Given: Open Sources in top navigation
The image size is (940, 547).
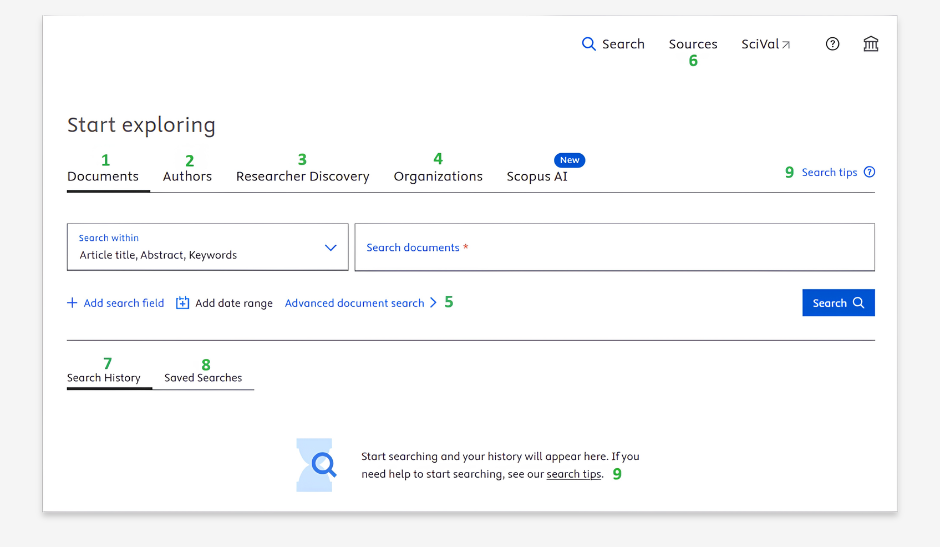Looking at the screenshot, I should click(x=693, y=44).
